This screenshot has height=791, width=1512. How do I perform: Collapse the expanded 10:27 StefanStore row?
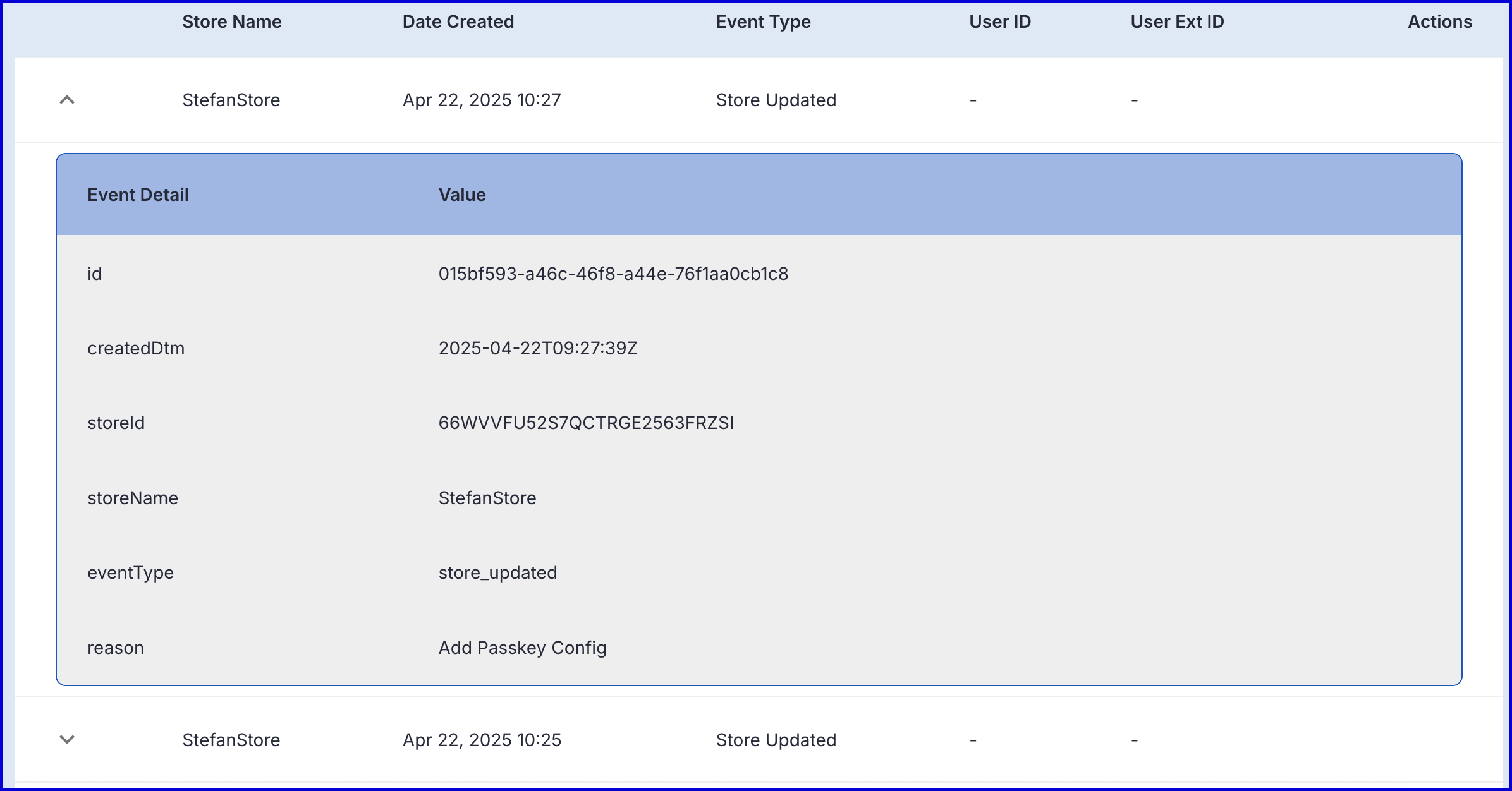point(67,100)
